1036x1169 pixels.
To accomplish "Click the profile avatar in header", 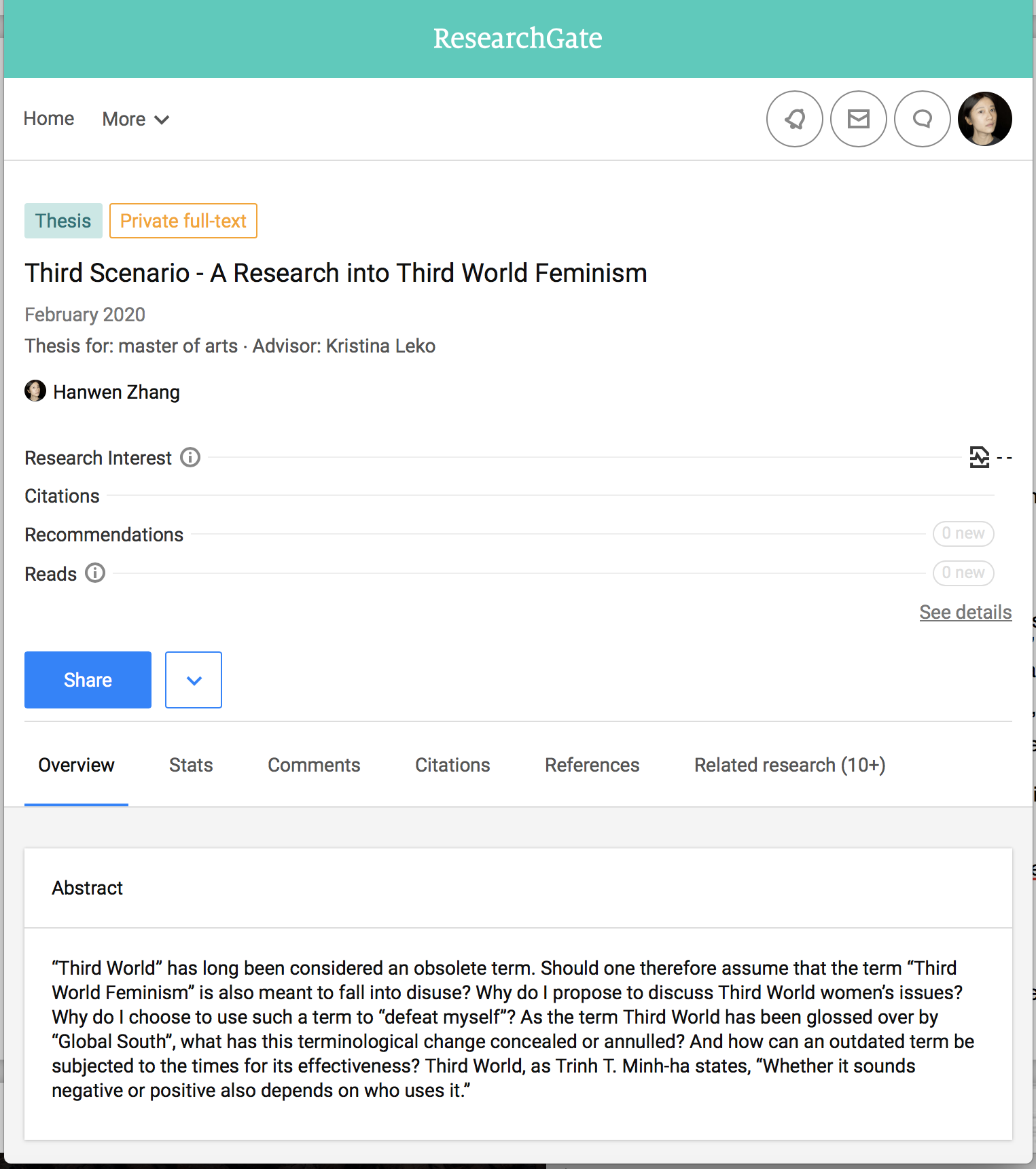I will click(x=984, y=119).
